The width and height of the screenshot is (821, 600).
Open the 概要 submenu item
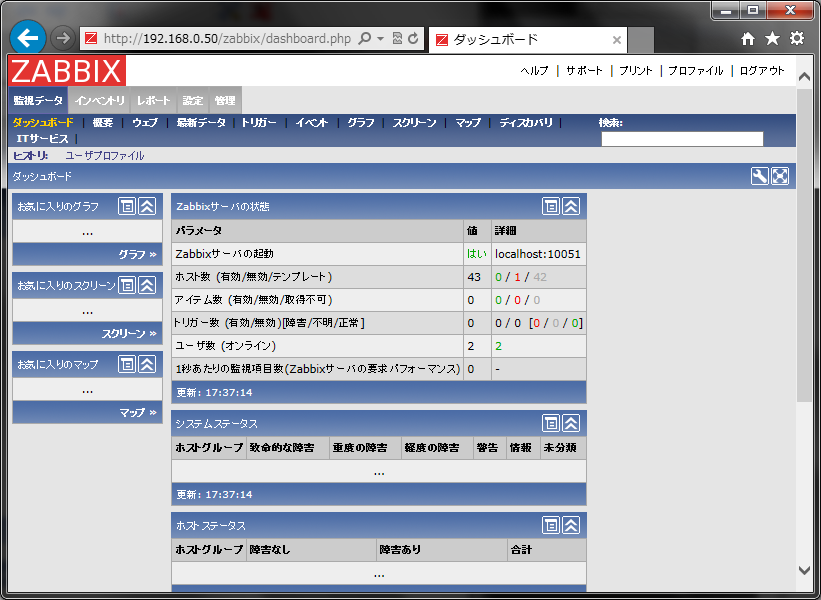pyautogui.click(x=103, y=123)
